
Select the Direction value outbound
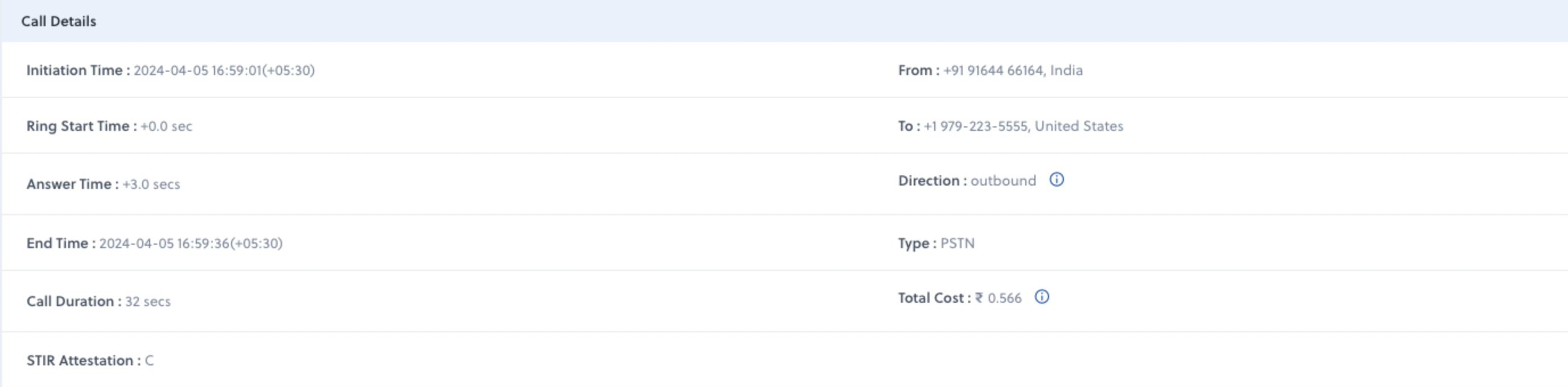[1003, 181]
